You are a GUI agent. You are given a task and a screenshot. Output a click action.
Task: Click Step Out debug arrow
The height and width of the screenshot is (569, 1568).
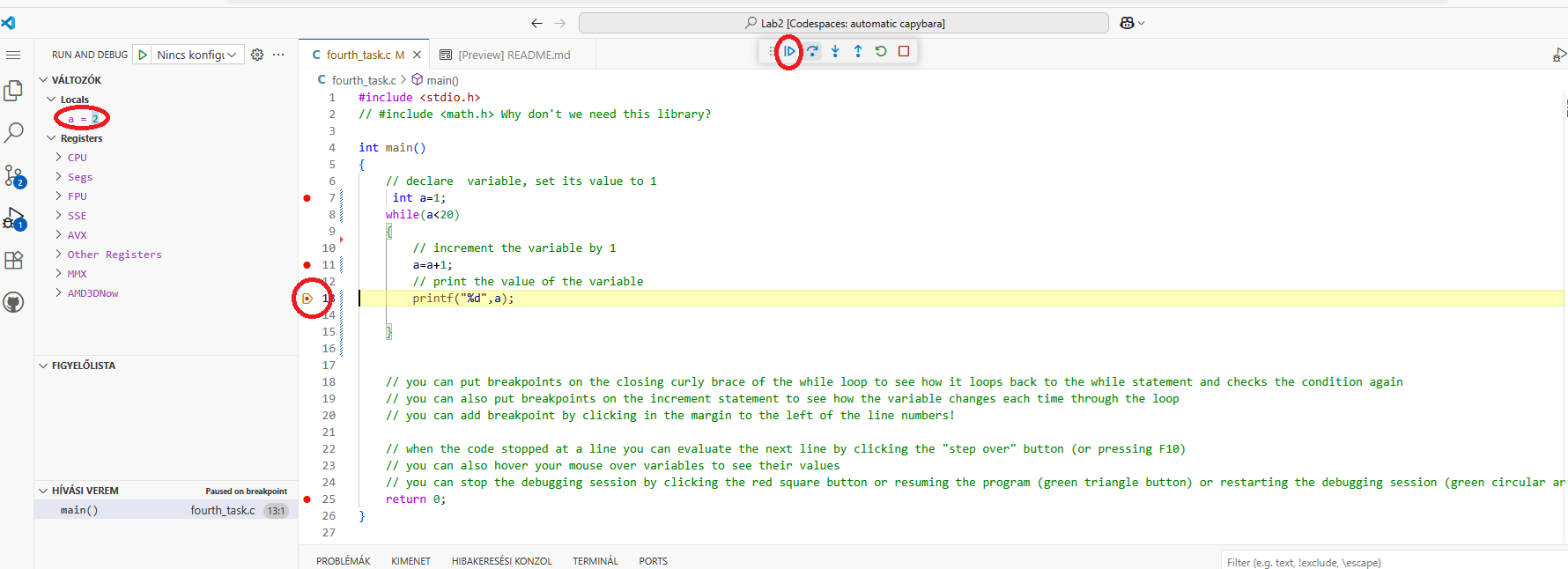pos(858,51)
